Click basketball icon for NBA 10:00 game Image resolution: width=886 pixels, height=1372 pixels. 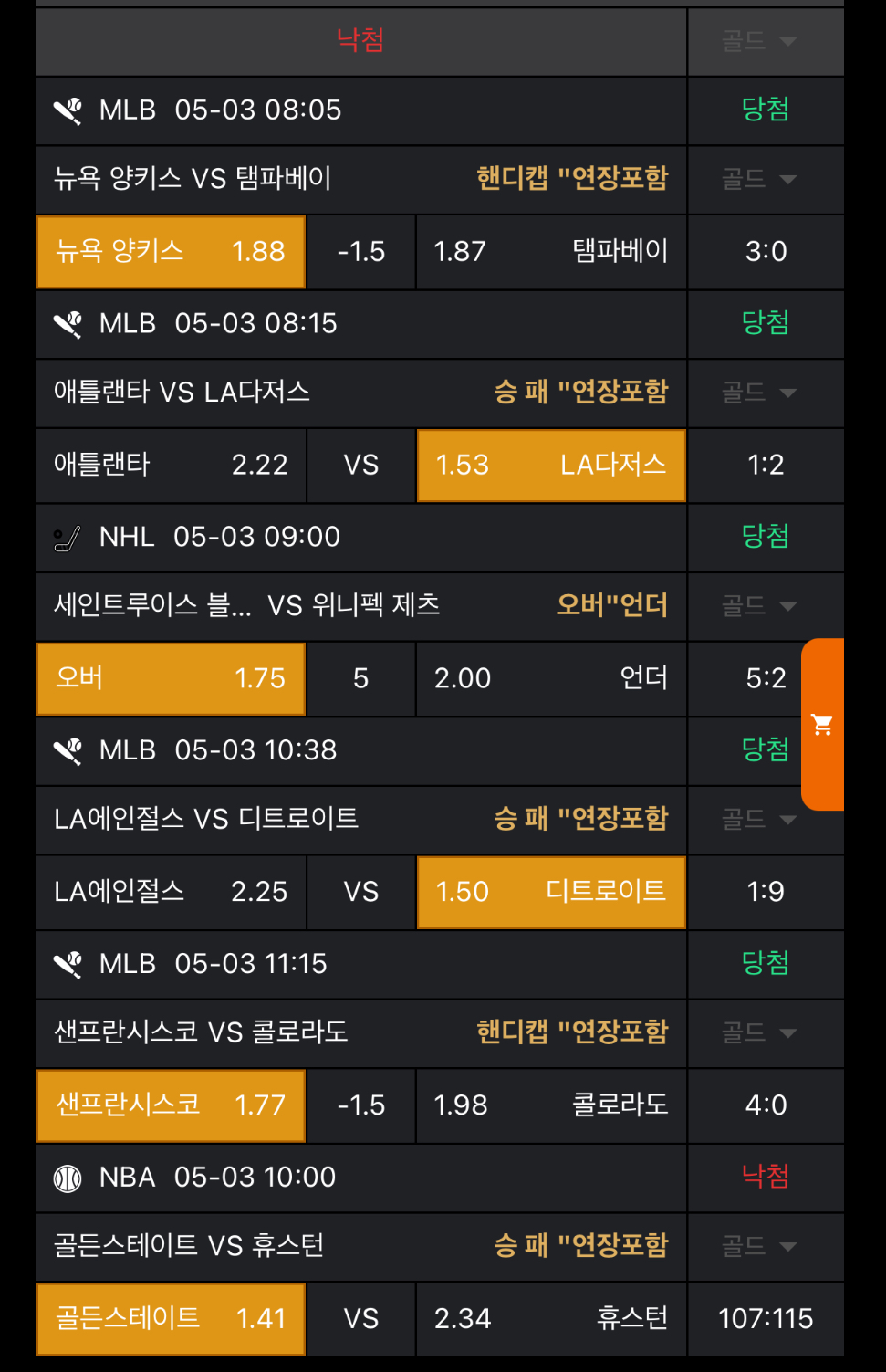(x=68, y=1178)
